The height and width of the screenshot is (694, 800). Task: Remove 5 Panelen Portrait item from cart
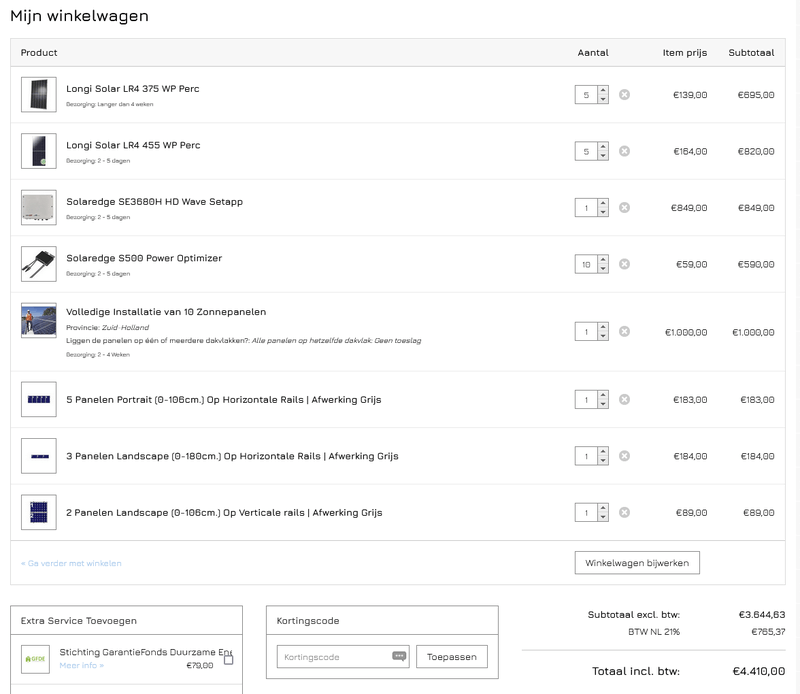tap(624, 399)
